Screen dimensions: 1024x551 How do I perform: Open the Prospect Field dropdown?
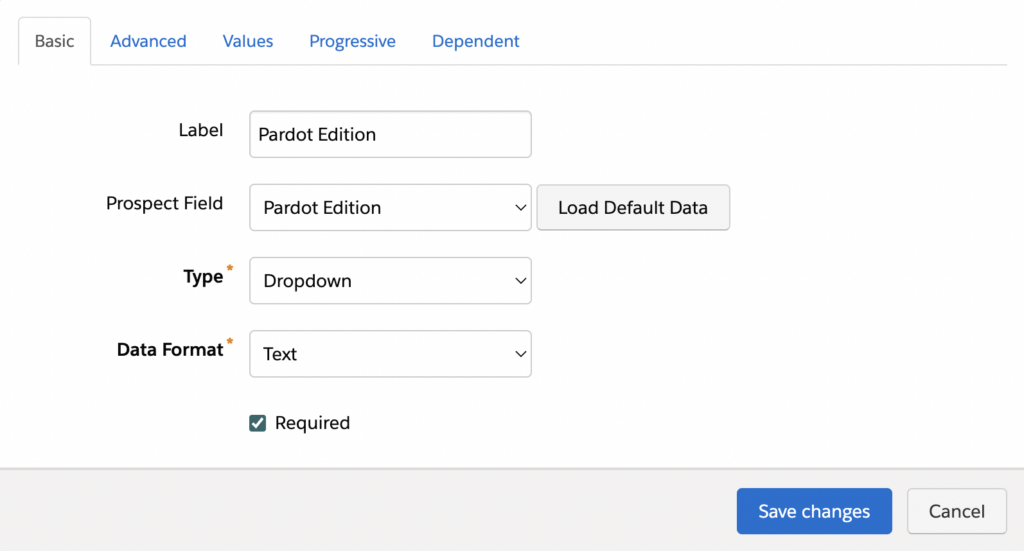pyautogui.click(x=390, y=208)
